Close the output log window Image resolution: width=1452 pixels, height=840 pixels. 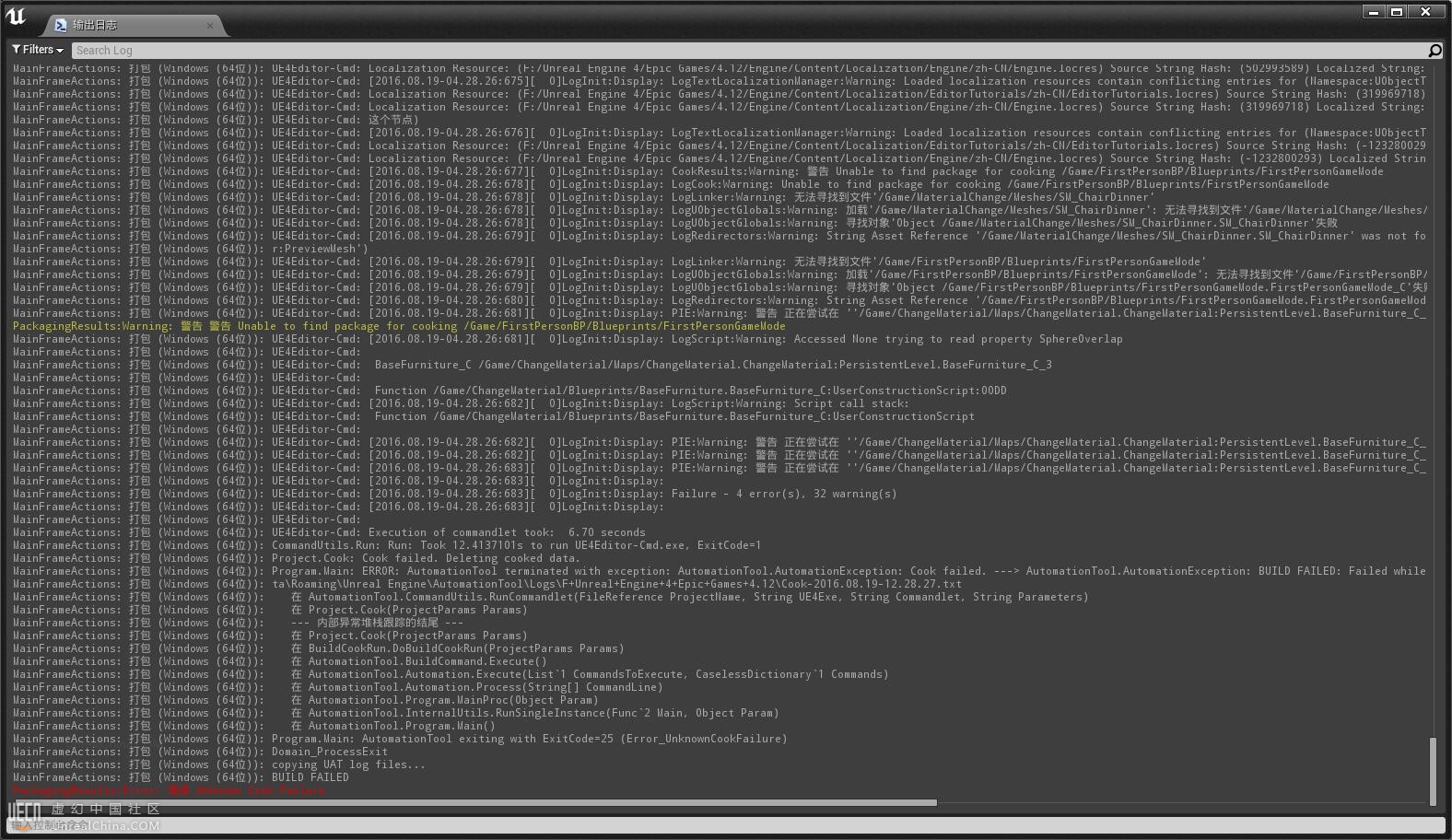[x=1425, y=12]
